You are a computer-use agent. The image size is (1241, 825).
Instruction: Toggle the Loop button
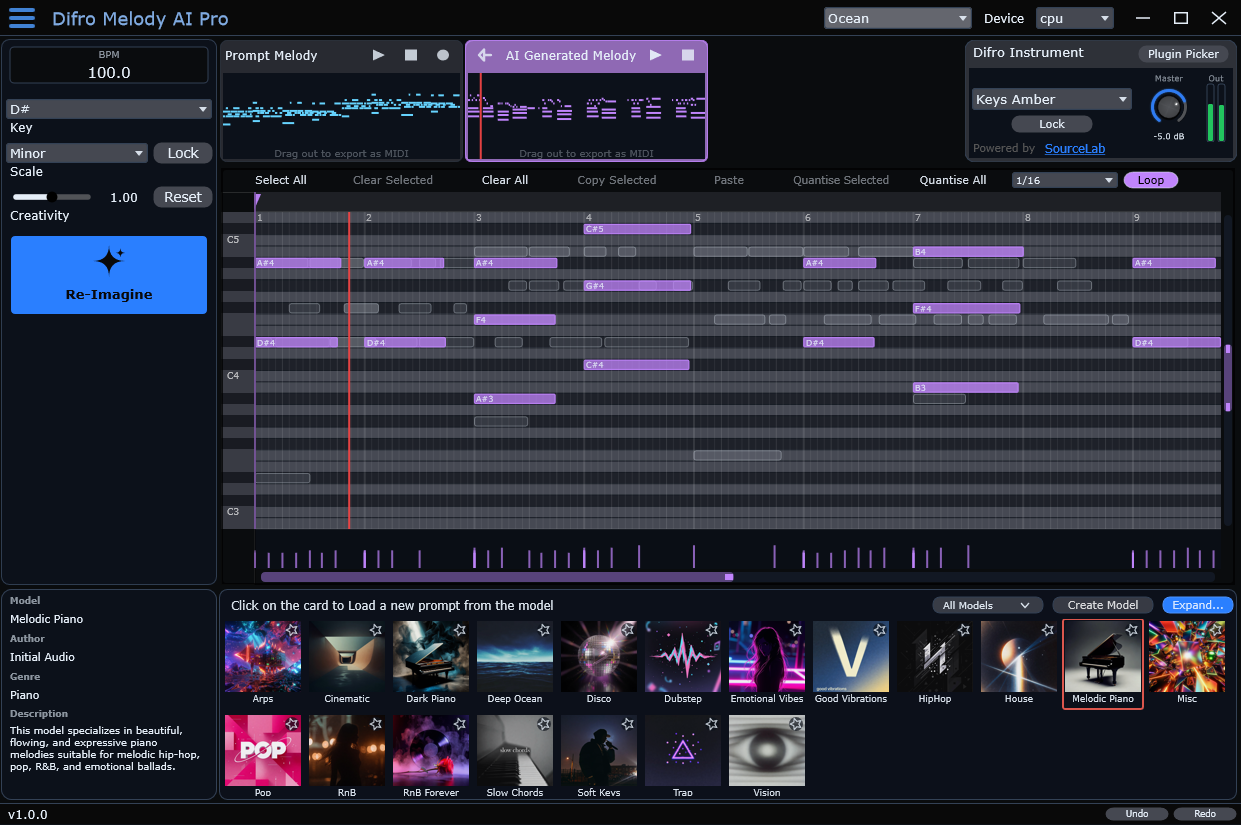1151,180
